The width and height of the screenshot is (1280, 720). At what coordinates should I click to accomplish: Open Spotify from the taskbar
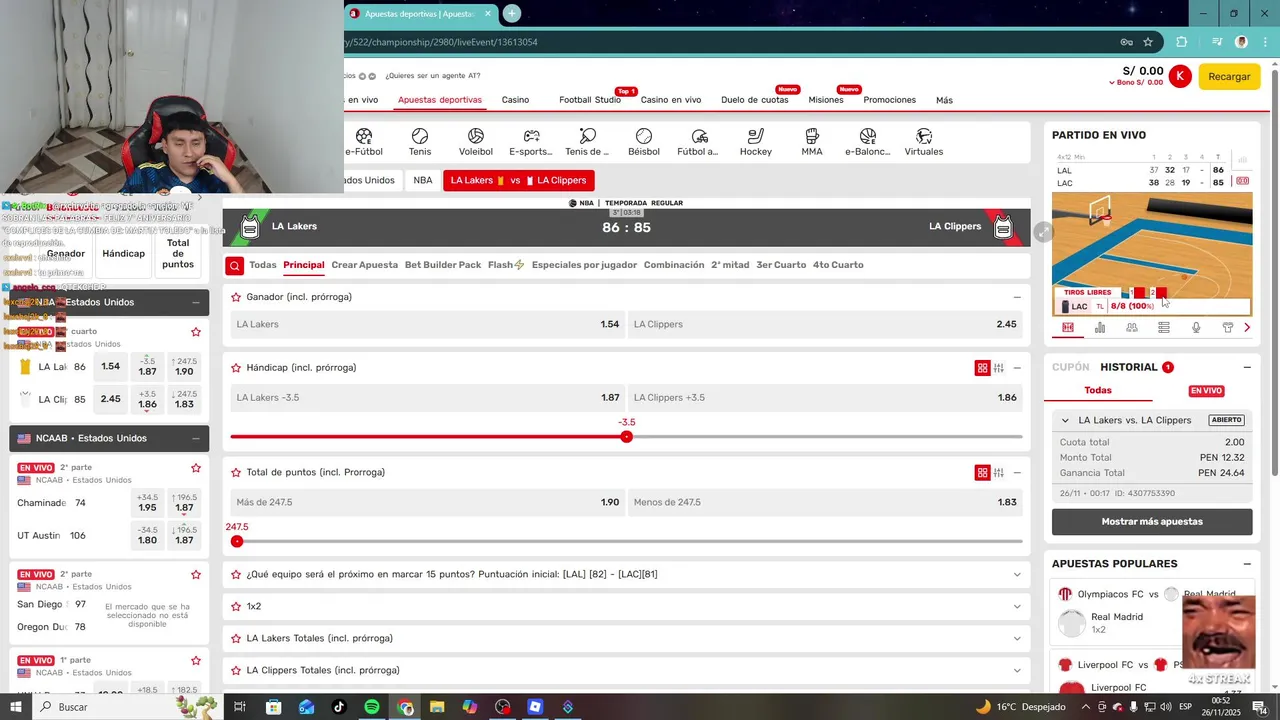coord(372,707)
